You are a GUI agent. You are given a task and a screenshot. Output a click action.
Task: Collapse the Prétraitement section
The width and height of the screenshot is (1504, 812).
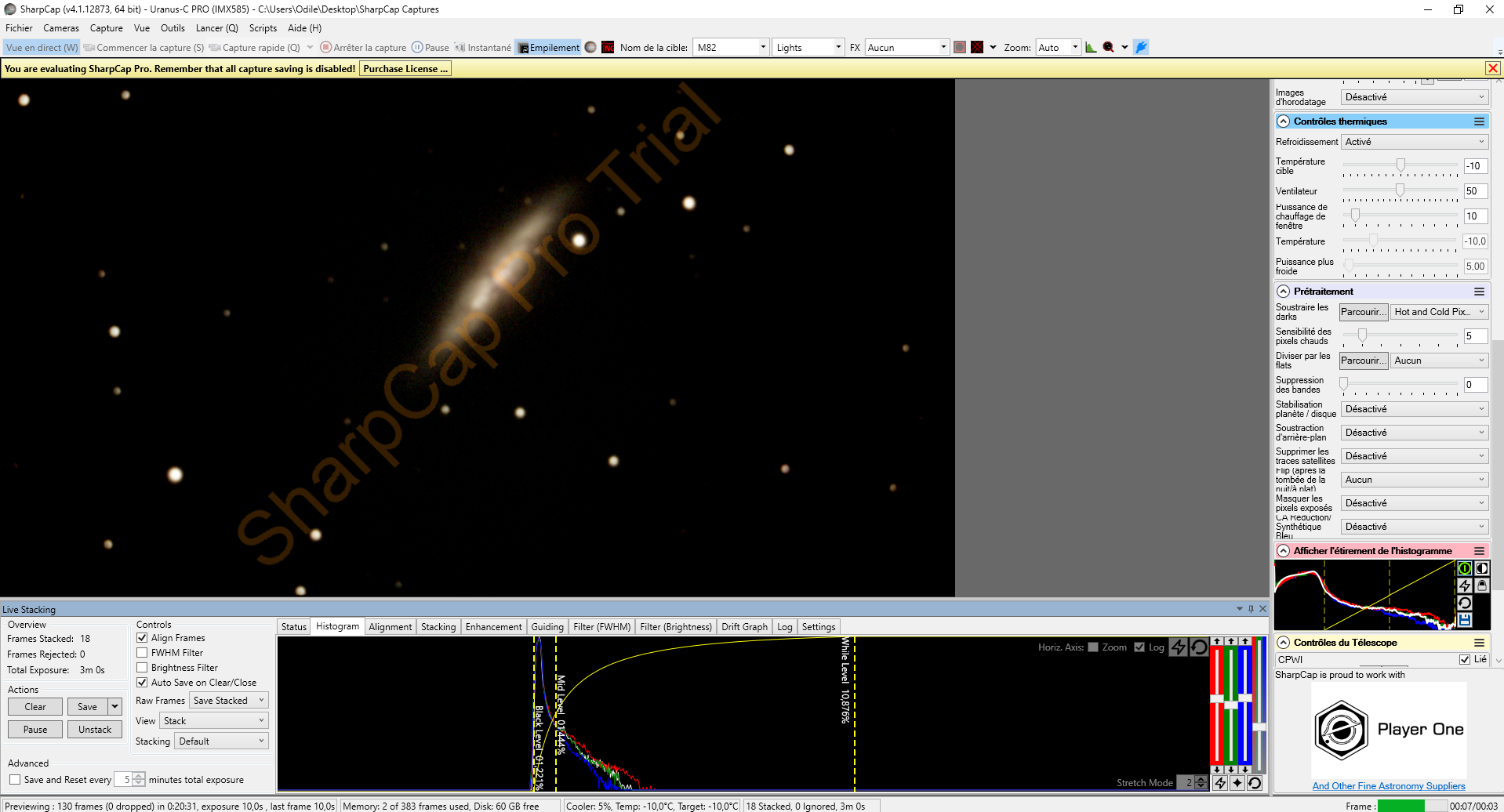[x=1284, y=292]
